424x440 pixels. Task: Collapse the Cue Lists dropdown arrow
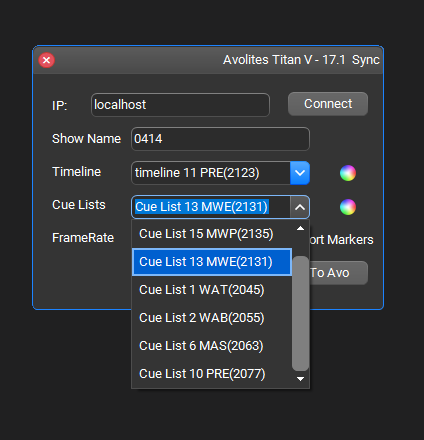tap(300, 207)
